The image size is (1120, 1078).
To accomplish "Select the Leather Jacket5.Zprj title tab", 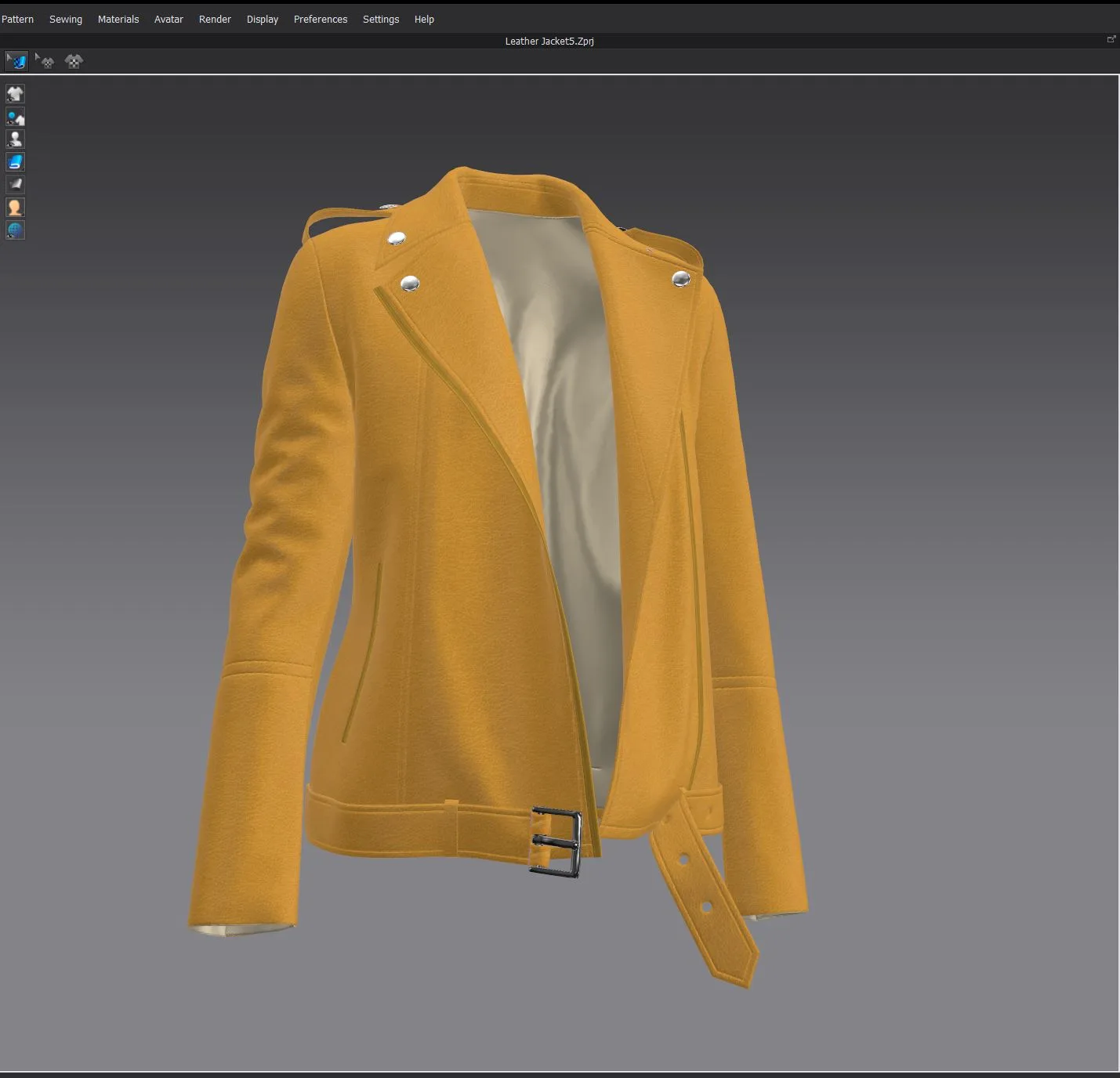I will click(549, 41).
